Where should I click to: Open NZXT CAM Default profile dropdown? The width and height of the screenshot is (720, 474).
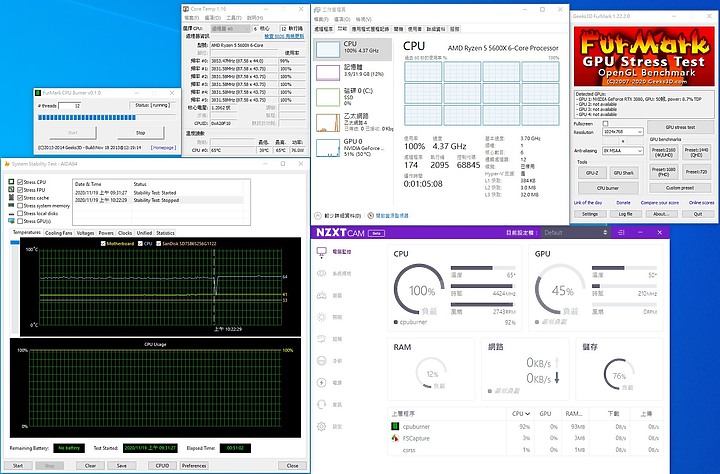(x=576, y=232)
